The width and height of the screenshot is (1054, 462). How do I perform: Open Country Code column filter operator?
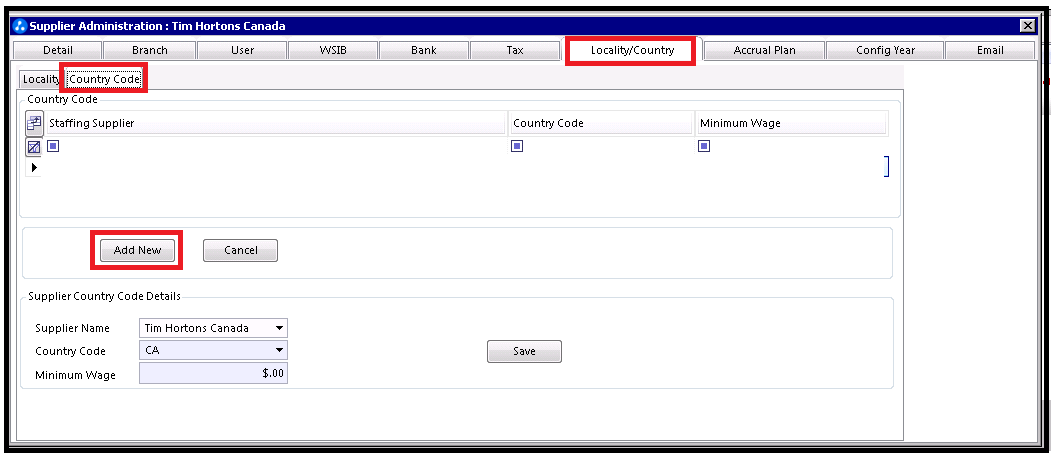point(517,146)
